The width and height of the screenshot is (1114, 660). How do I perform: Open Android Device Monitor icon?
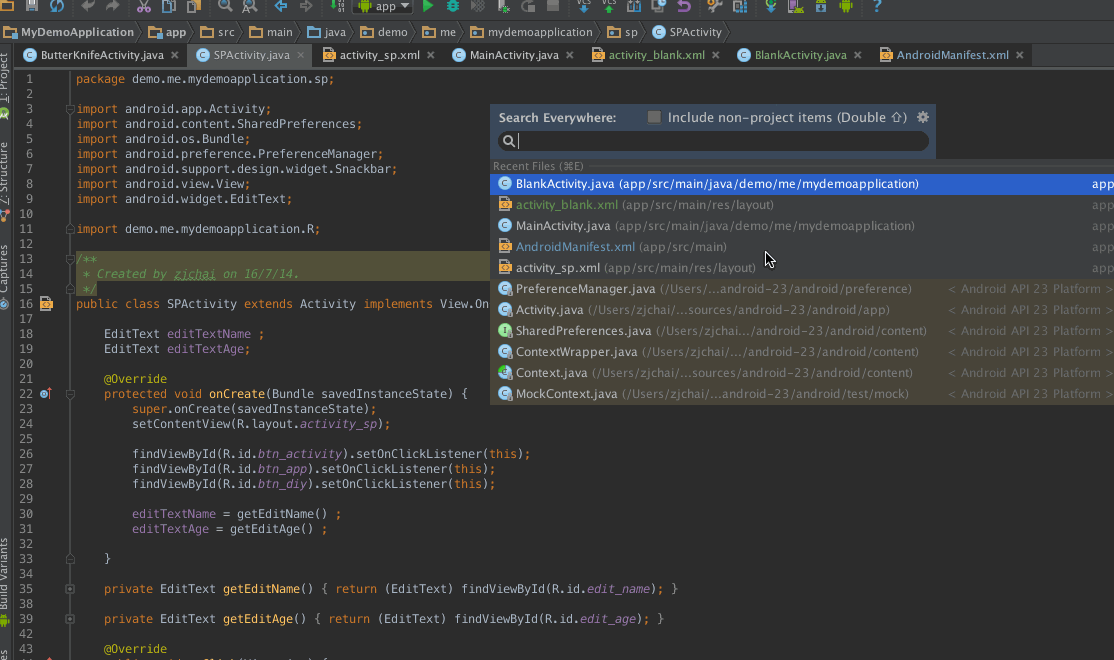pyautogui.click(x=845, y=6)
